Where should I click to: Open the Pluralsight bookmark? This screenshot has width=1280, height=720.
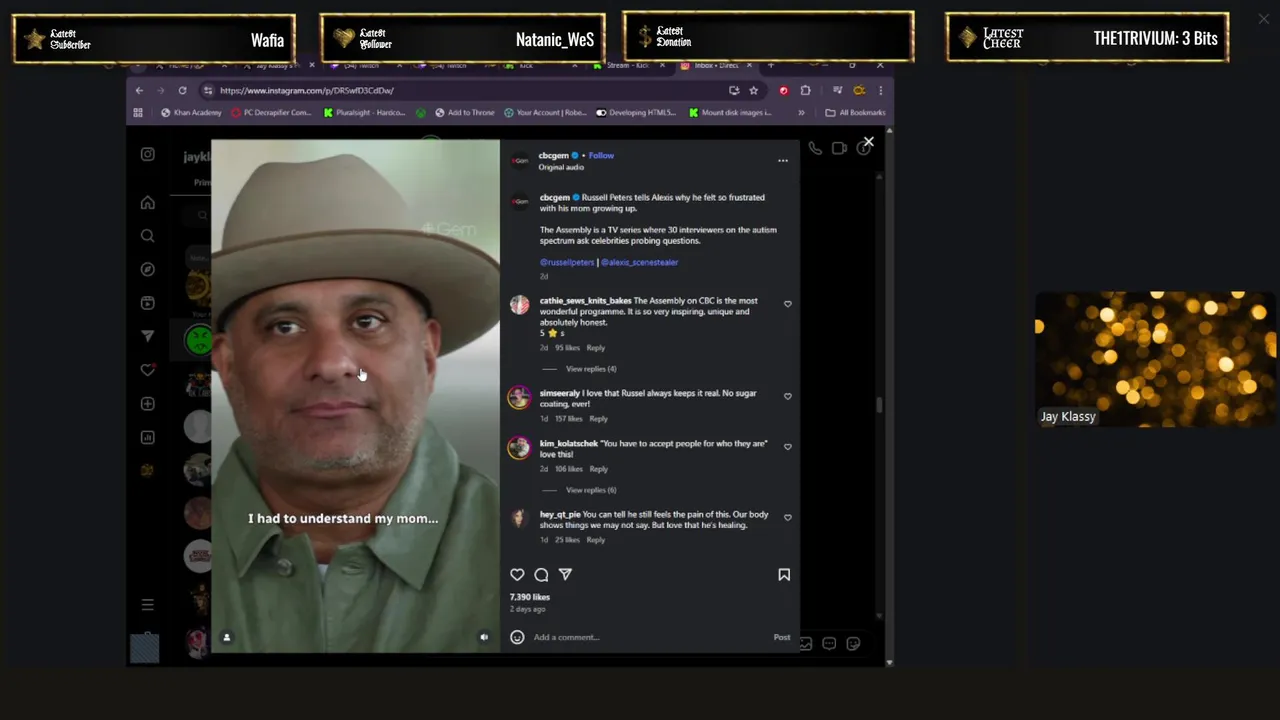[364, 113]
